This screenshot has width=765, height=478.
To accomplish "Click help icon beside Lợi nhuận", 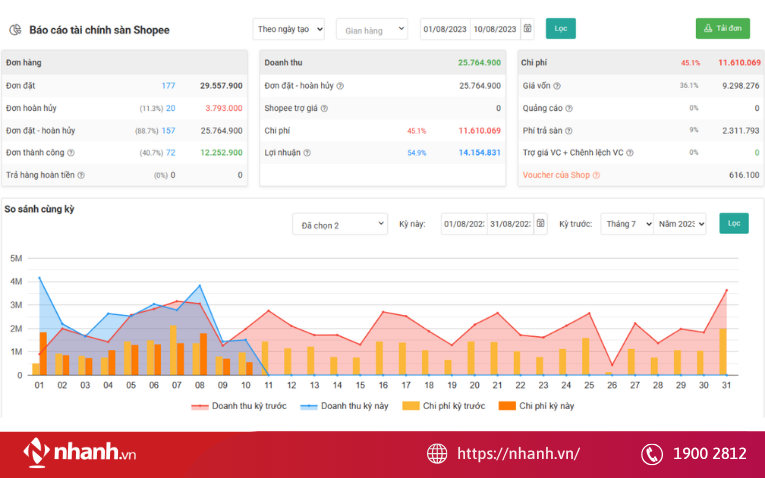I will click(x=307, y=153).
